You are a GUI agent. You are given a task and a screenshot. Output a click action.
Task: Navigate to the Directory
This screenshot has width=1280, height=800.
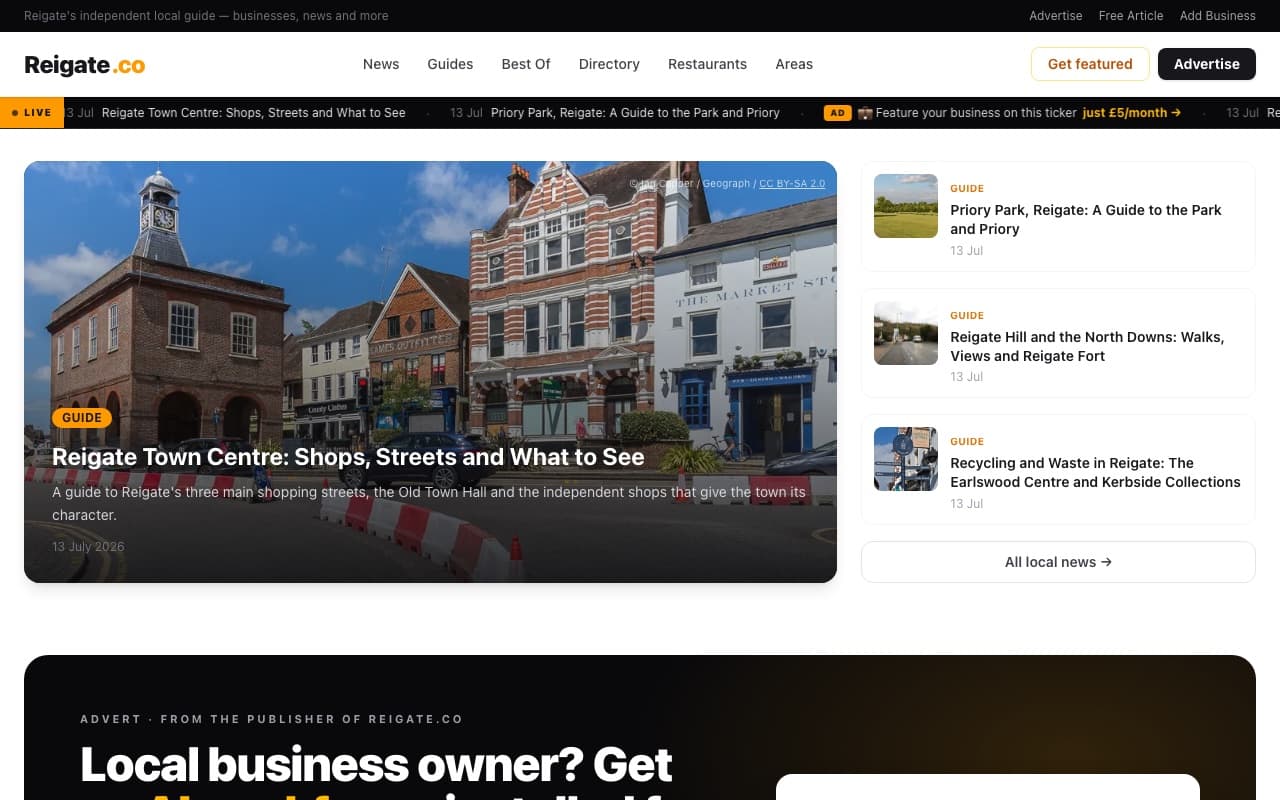pos(609,64)
